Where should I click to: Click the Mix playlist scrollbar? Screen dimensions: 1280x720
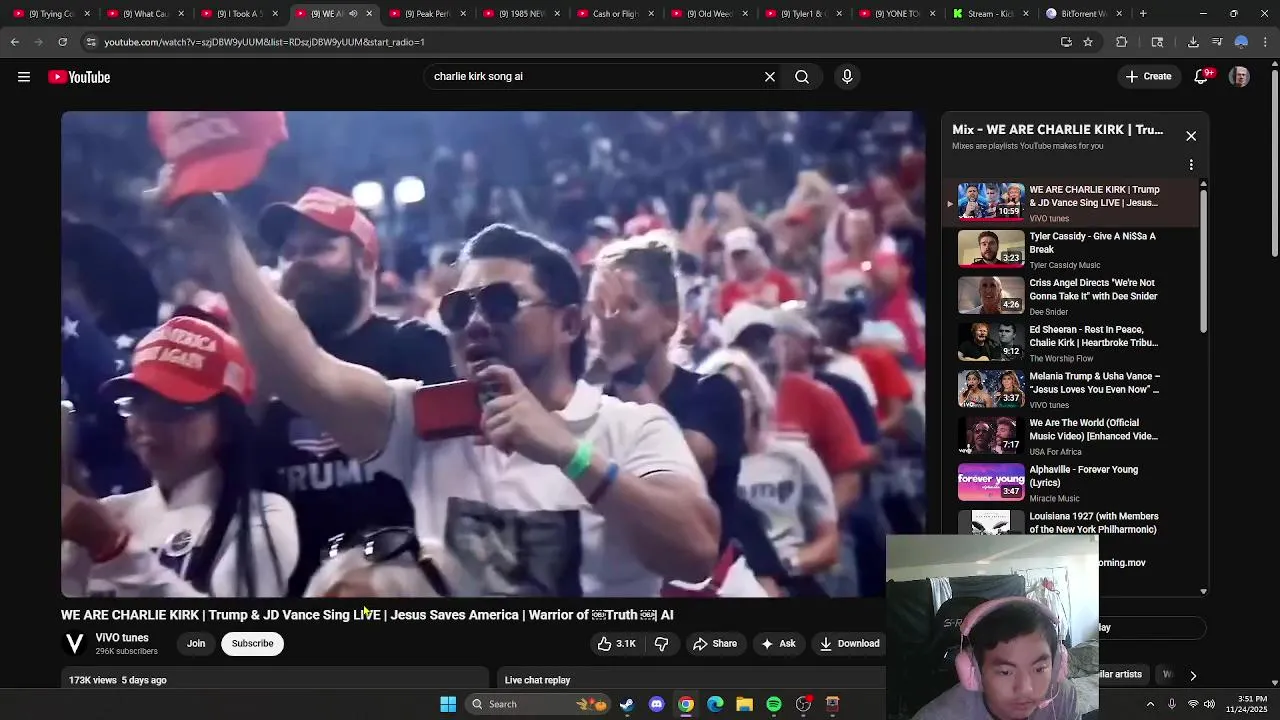[1203, 260]
